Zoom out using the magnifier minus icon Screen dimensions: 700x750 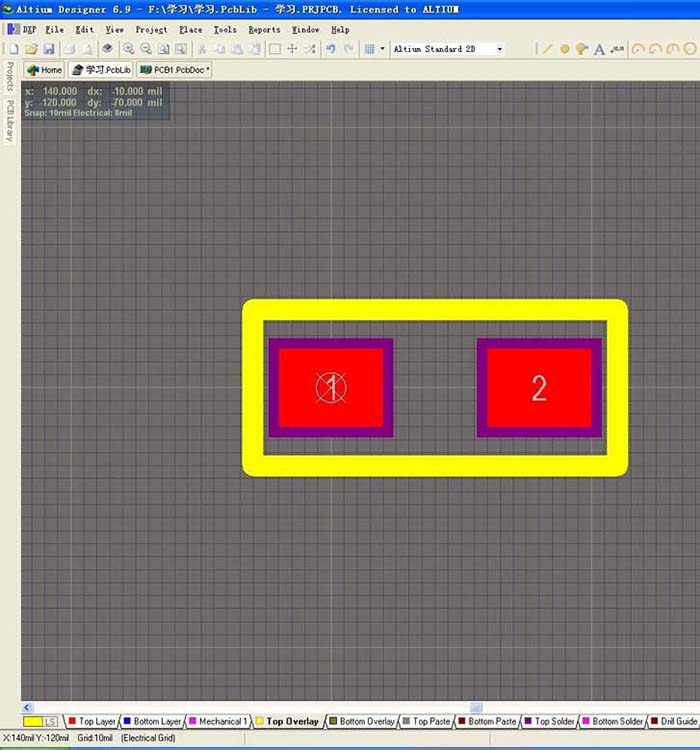(146, 49)
